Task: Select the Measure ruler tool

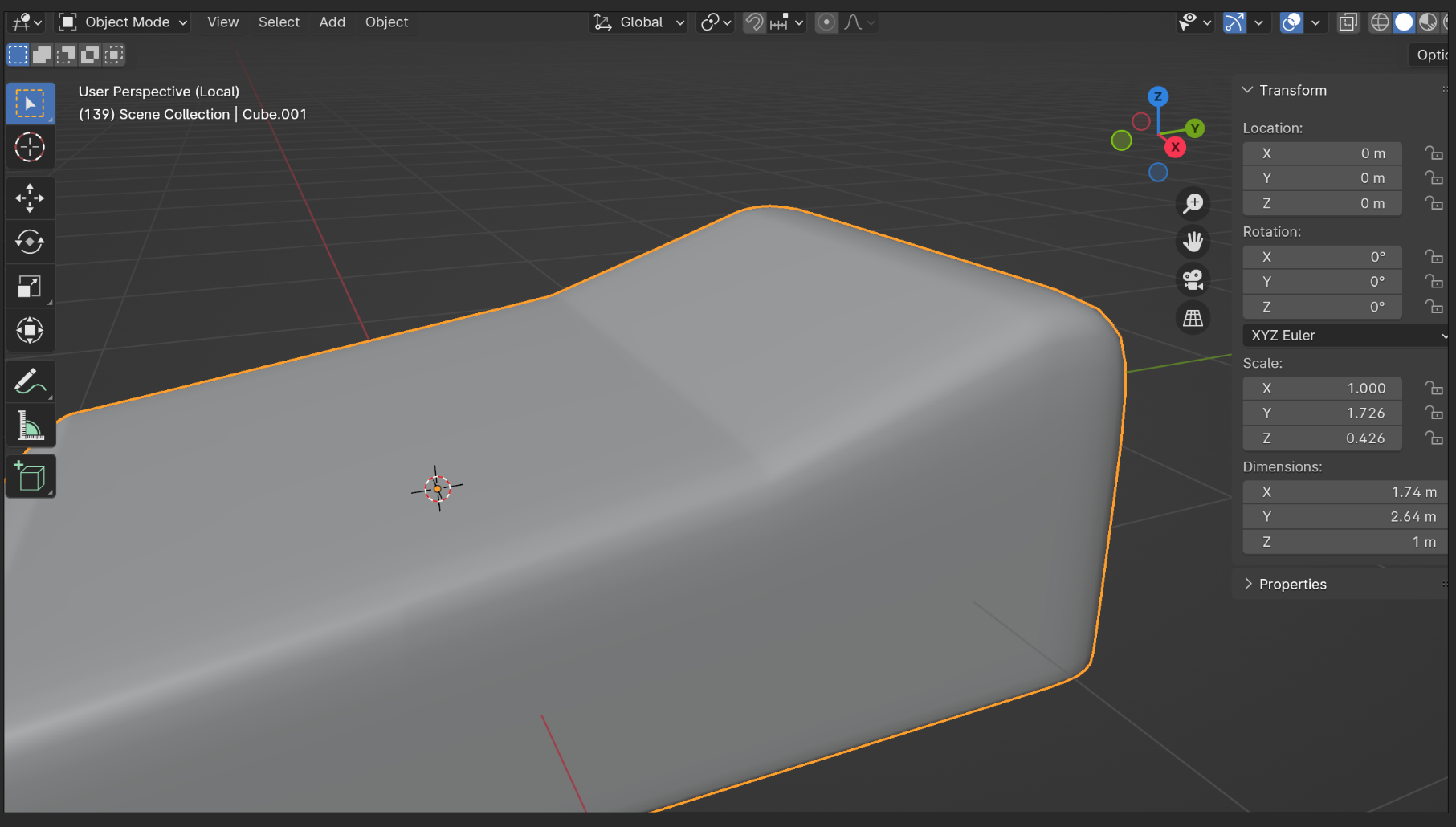Action: click(x=31, y=426)
